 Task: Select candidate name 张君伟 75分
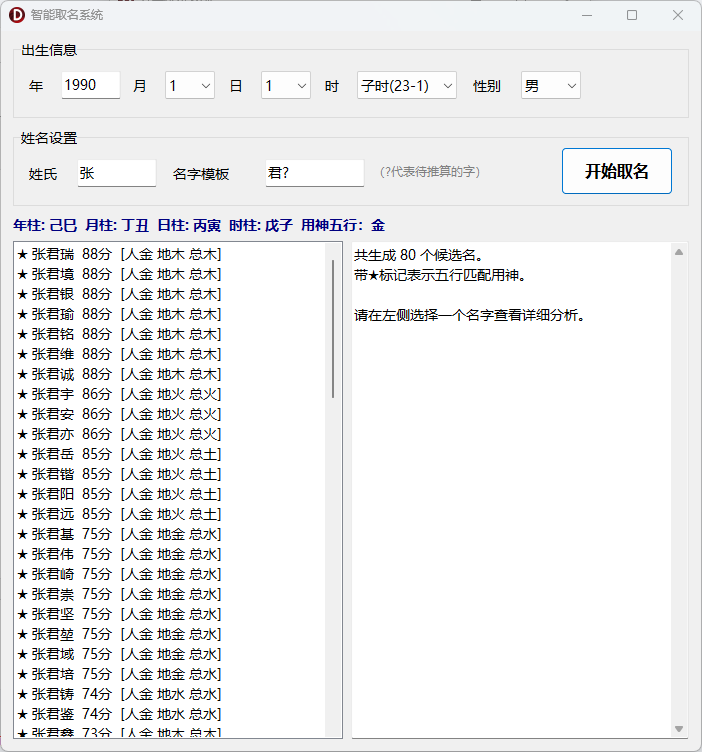pyautogui.click(x=170, y=554)
